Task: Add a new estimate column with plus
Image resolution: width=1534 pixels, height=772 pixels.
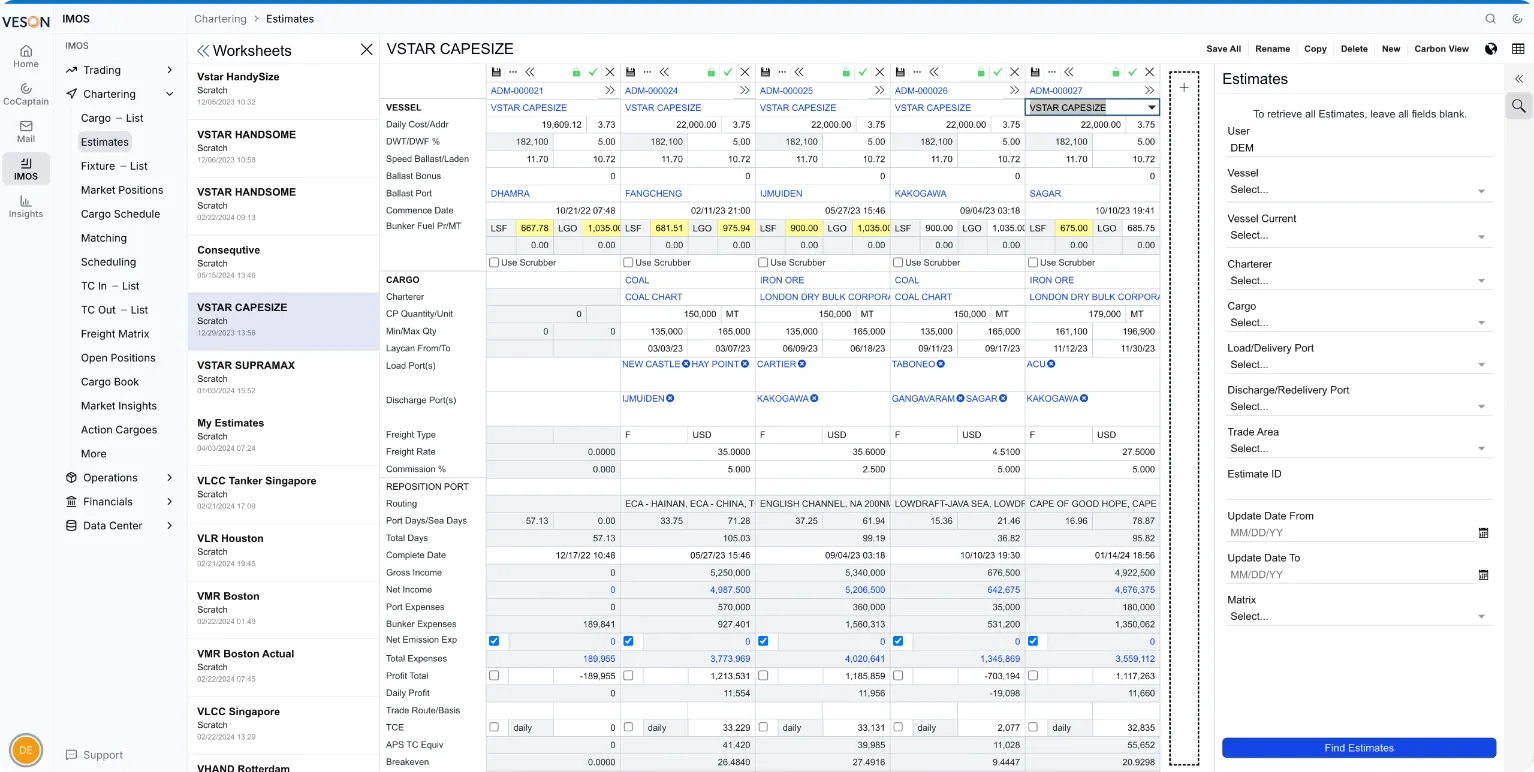Action: coord(1184,88)
